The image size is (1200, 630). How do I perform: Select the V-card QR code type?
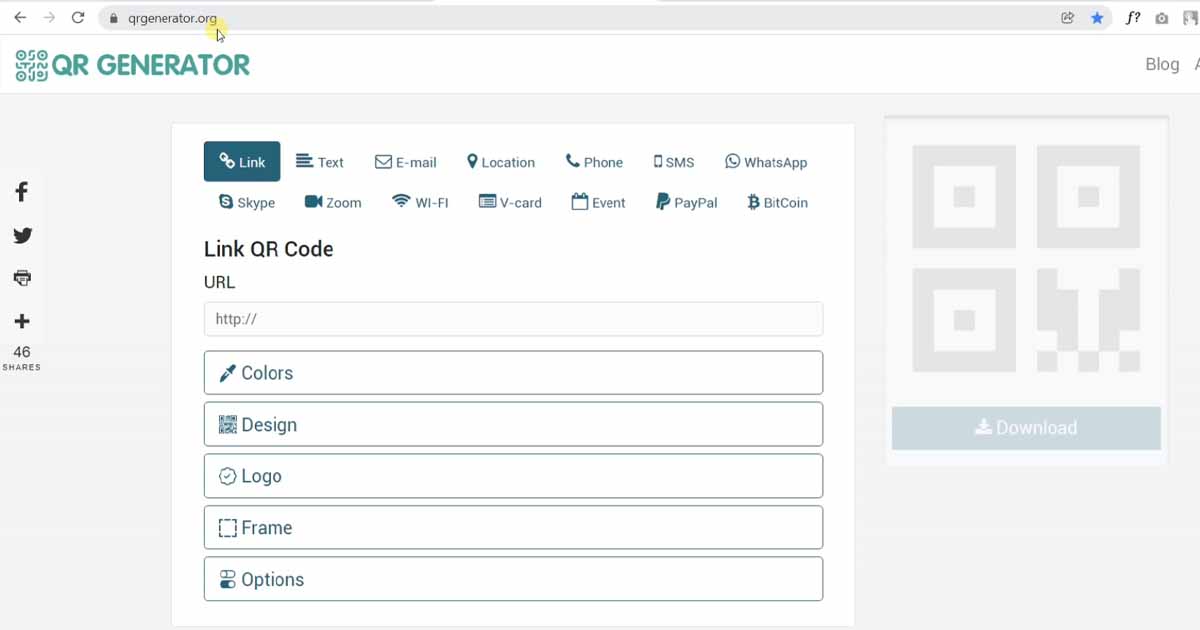pos(510,202)
